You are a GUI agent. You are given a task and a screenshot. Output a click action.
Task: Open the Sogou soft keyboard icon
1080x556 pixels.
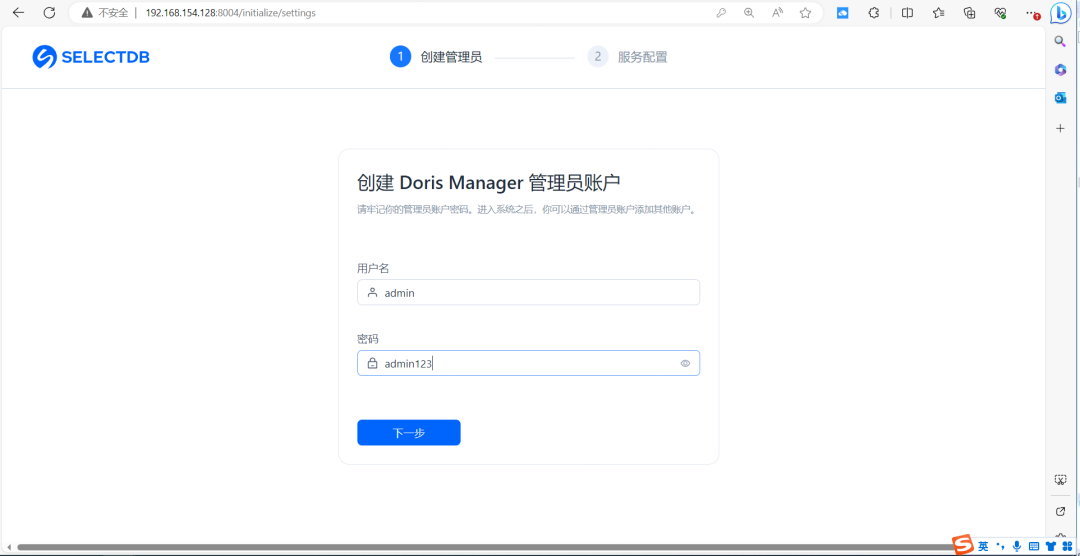click(1033, 546)
